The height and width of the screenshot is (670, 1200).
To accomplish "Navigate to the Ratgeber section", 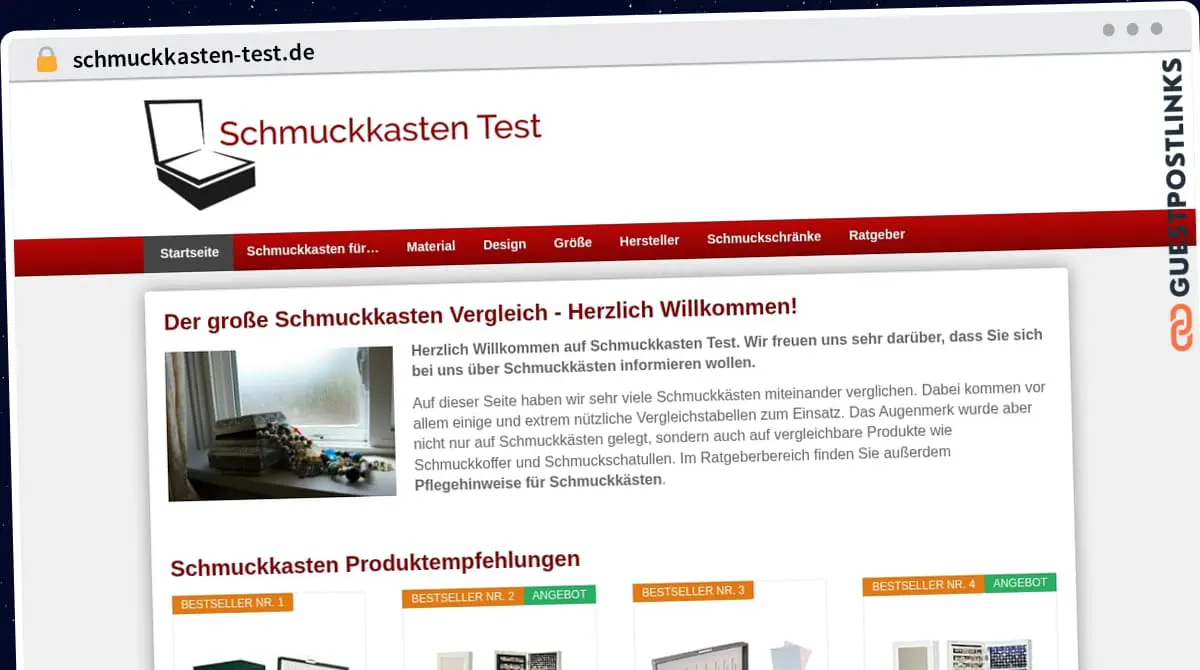I will coord(876,235).
